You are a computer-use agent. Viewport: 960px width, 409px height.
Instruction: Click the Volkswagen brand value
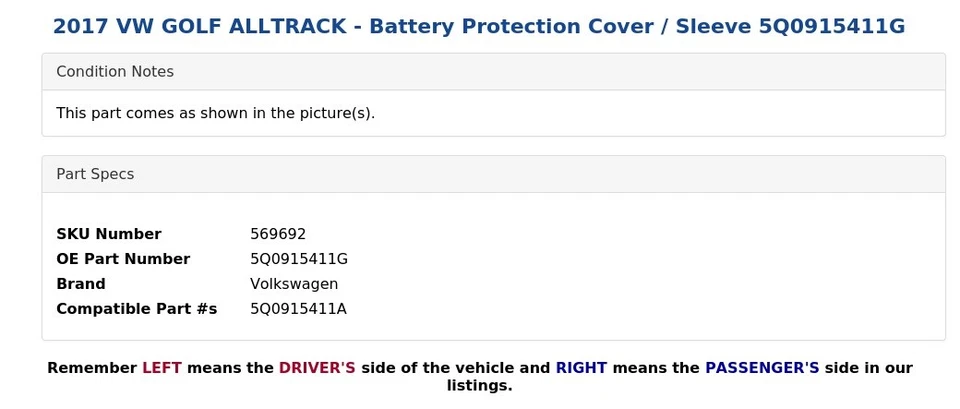[x=294, y=284]
